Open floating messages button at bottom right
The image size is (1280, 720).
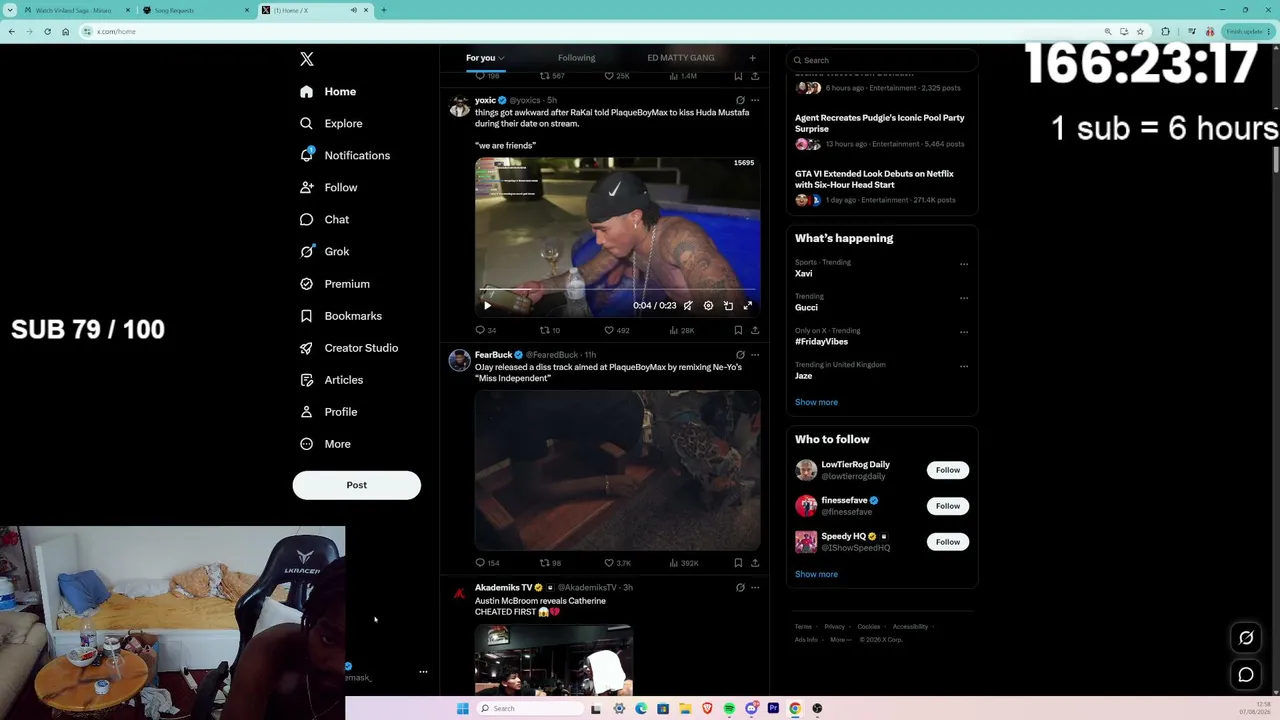pyautogui.click(x=1246, y=675)
